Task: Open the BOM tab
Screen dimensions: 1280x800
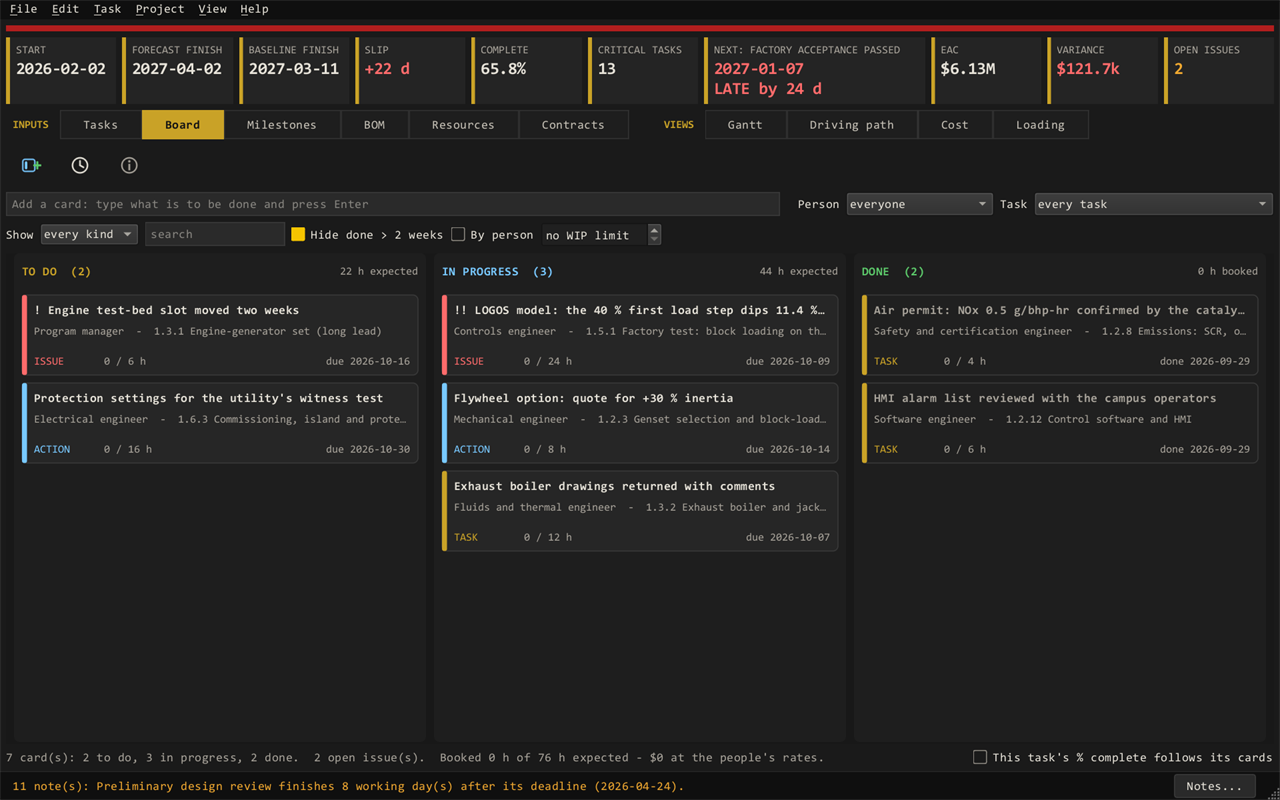Action: [374, 125]
